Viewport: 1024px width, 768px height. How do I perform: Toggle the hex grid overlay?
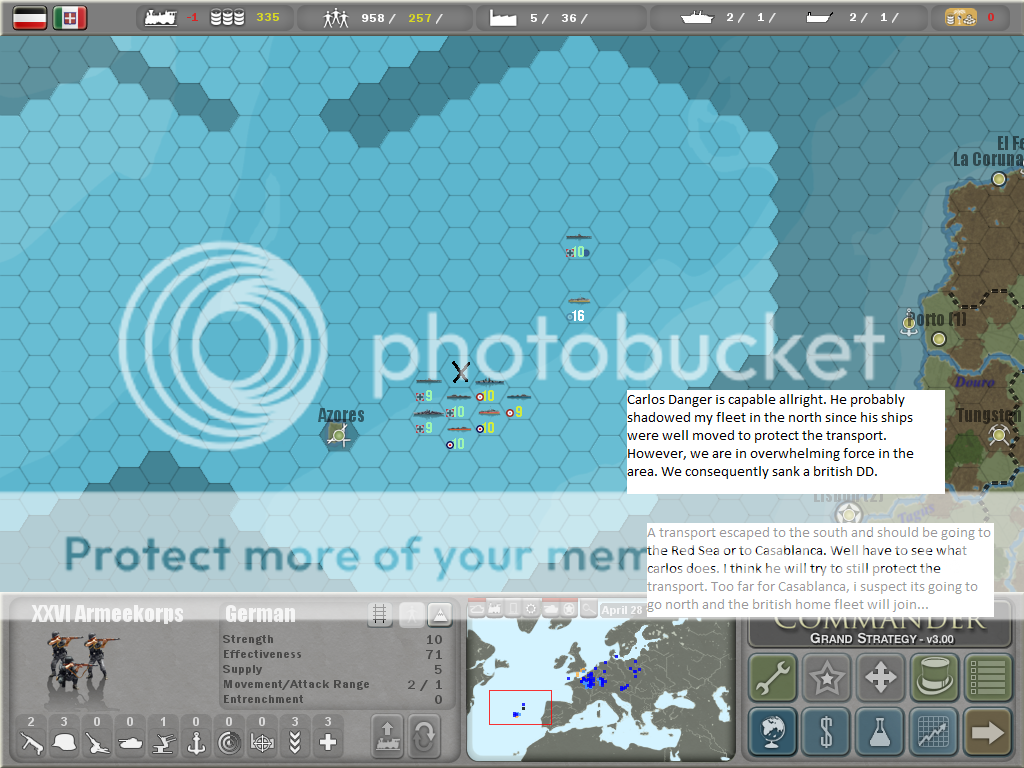378,614
